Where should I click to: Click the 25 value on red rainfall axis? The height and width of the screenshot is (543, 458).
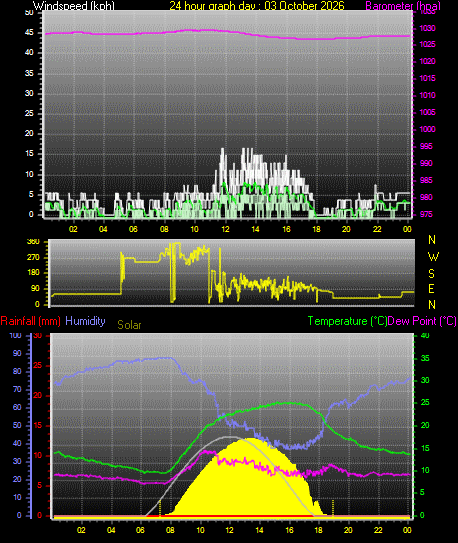[37, 366]
